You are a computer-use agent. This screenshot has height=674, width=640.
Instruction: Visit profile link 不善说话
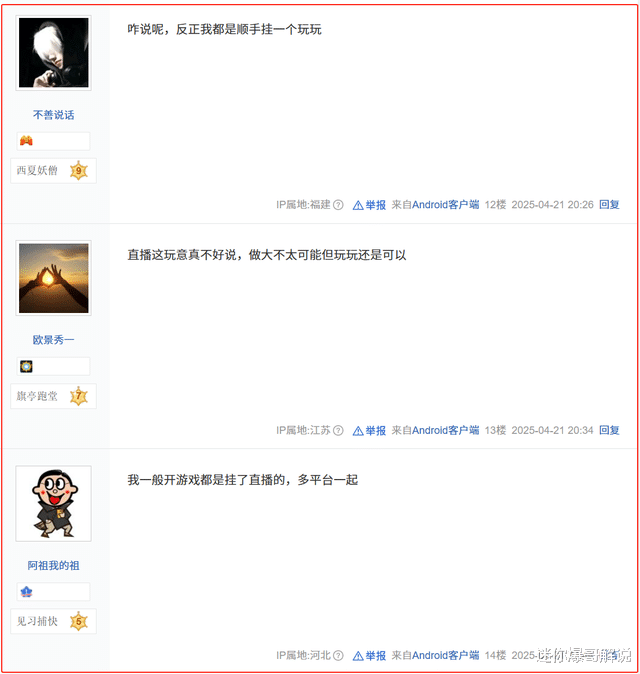pyautogui.click(x=53, y=115)
